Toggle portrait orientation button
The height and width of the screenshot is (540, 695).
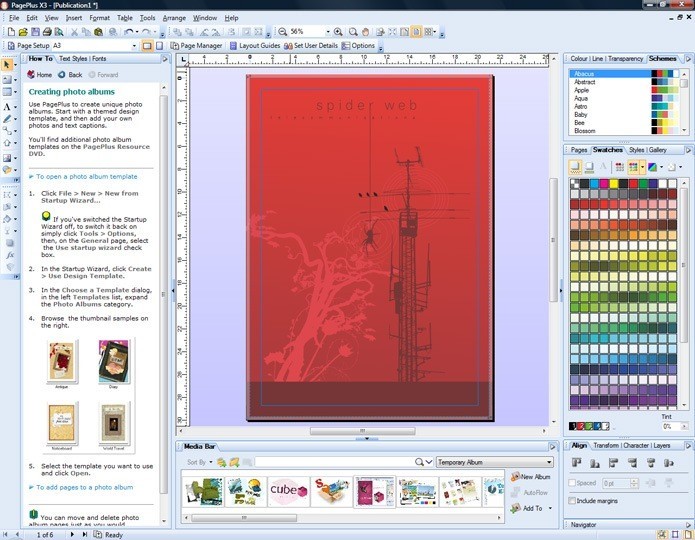point(160,46)
